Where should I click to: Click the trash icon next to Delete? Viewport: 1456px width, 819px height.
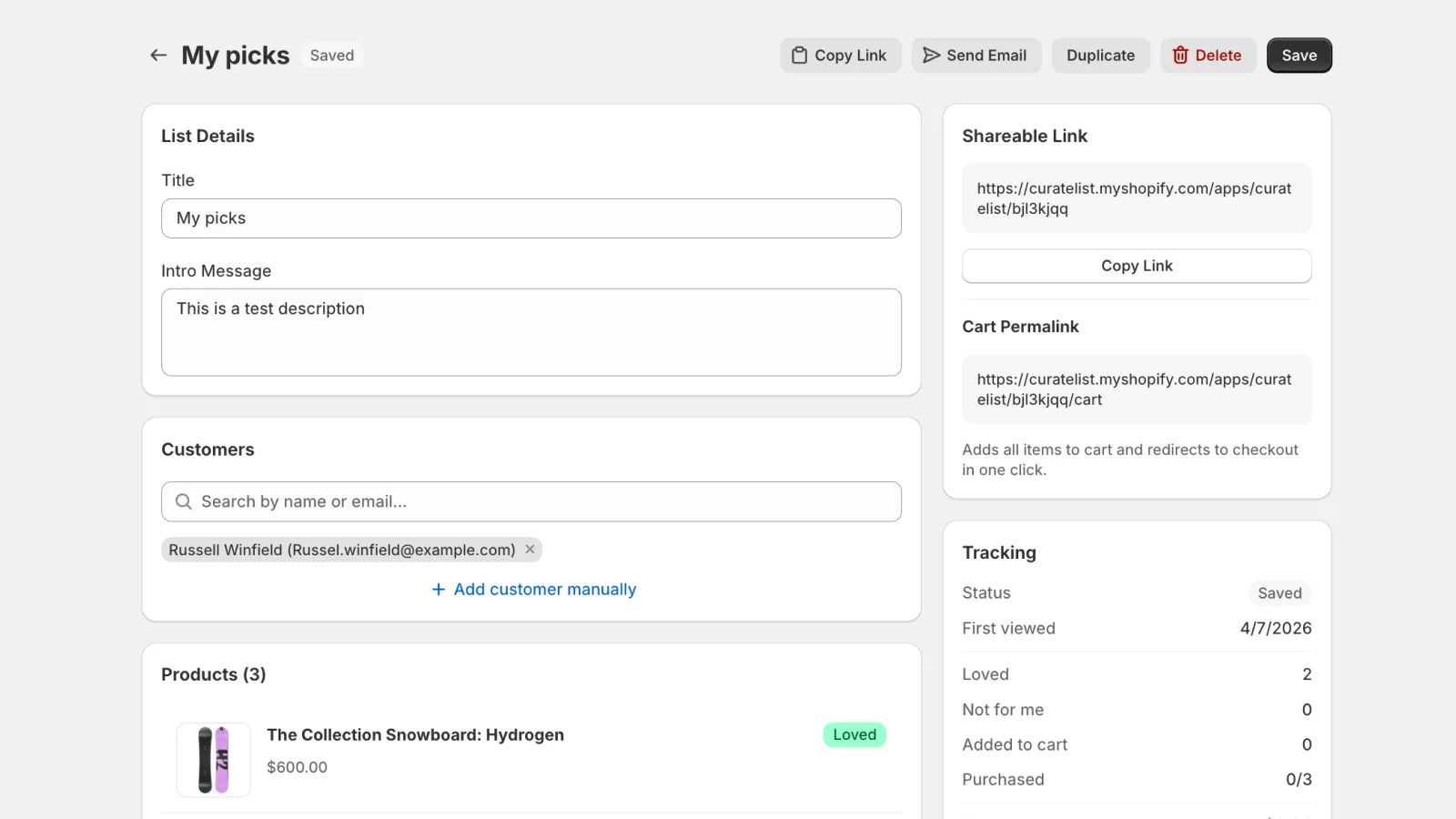(1180, 55)
